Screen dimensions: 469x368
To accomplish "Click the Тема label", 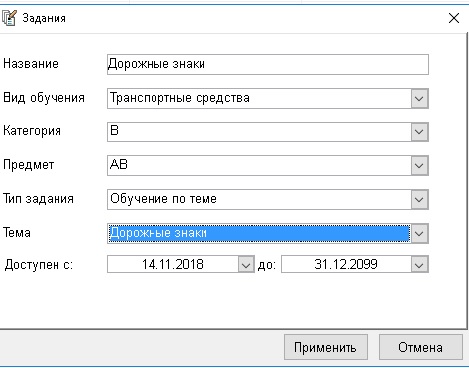I will [x=17, y=232].
